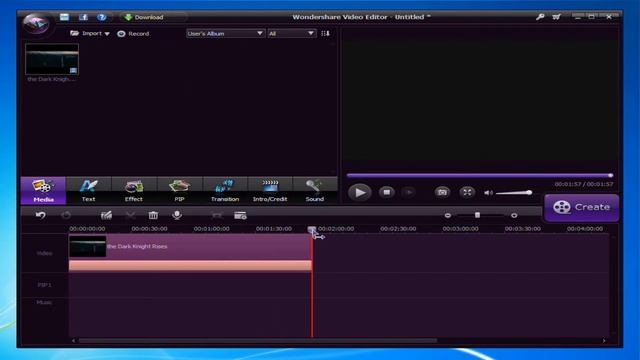Switch to the Media tab
The width and height of the screenshot is (640, 360).
tap(43, 191)
